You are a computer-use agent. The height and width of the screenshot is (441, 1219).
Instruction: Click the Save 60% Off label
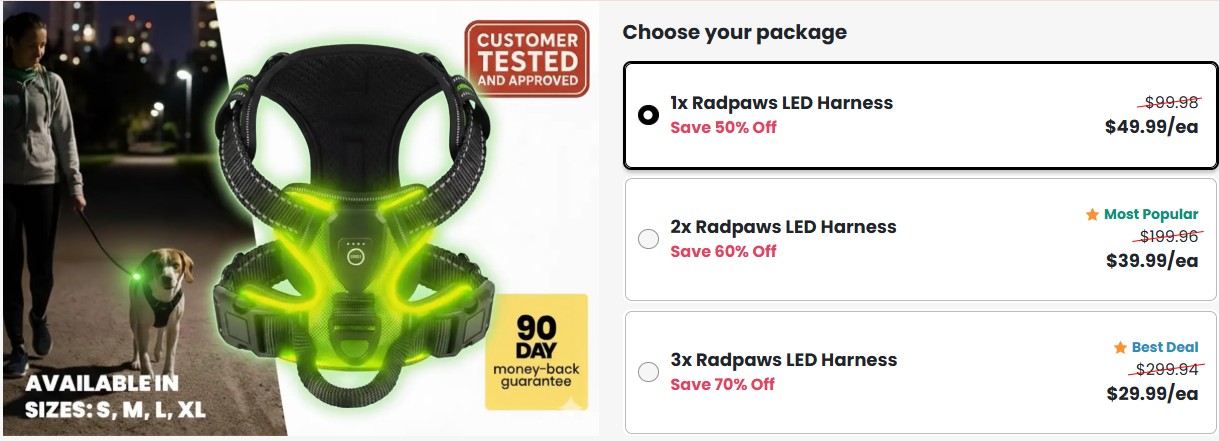723,251
